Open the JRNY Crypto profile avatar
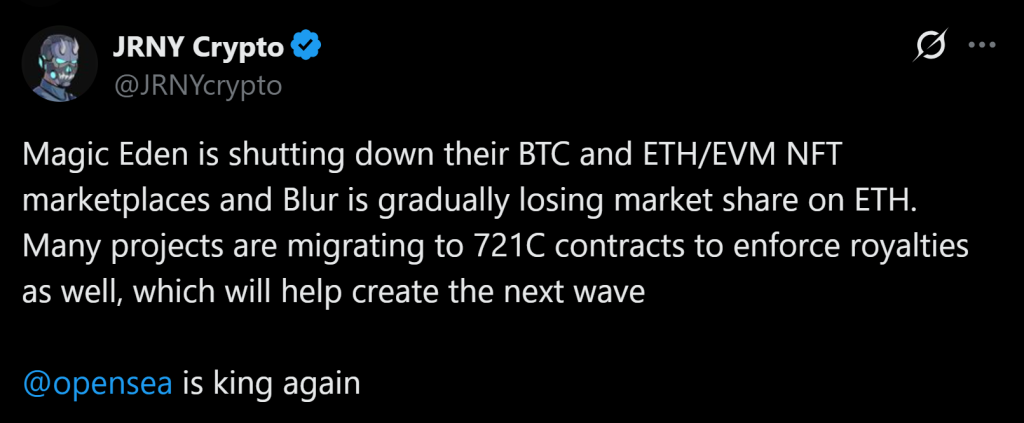The width and height of the screenshot is (1024, 423). 59,65
